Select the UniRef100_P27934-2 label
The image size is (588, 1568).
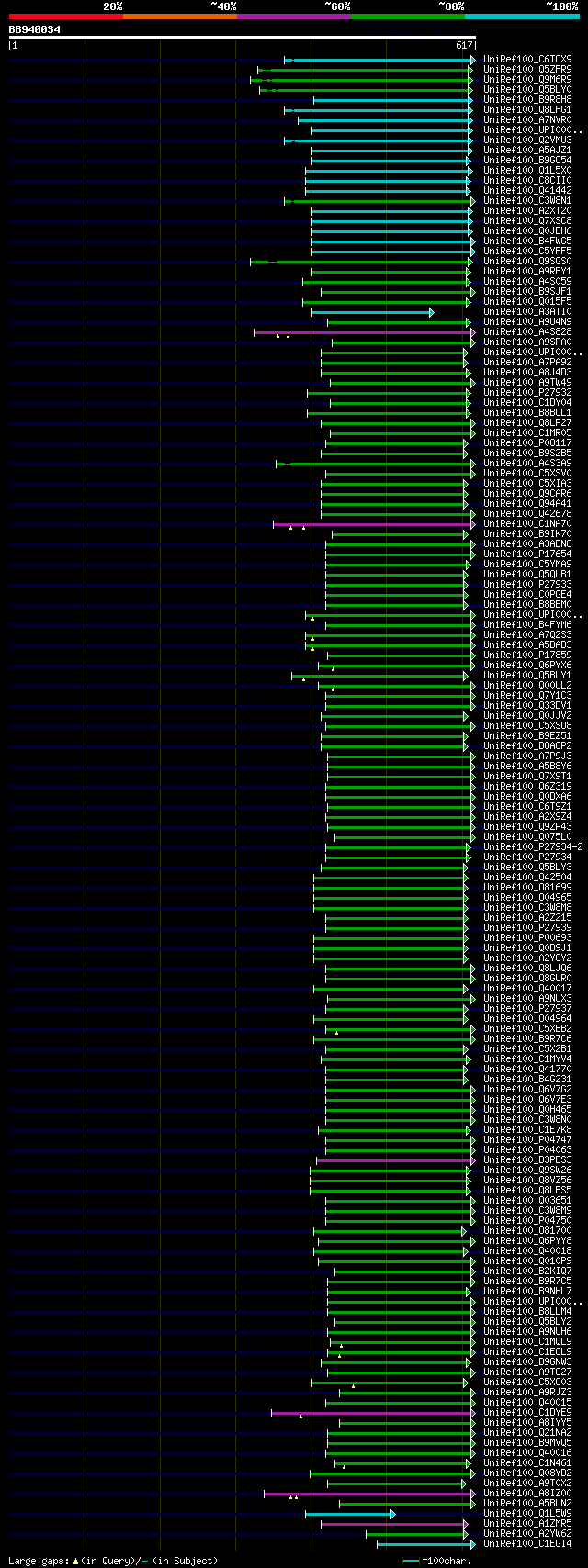click(533, 847)
